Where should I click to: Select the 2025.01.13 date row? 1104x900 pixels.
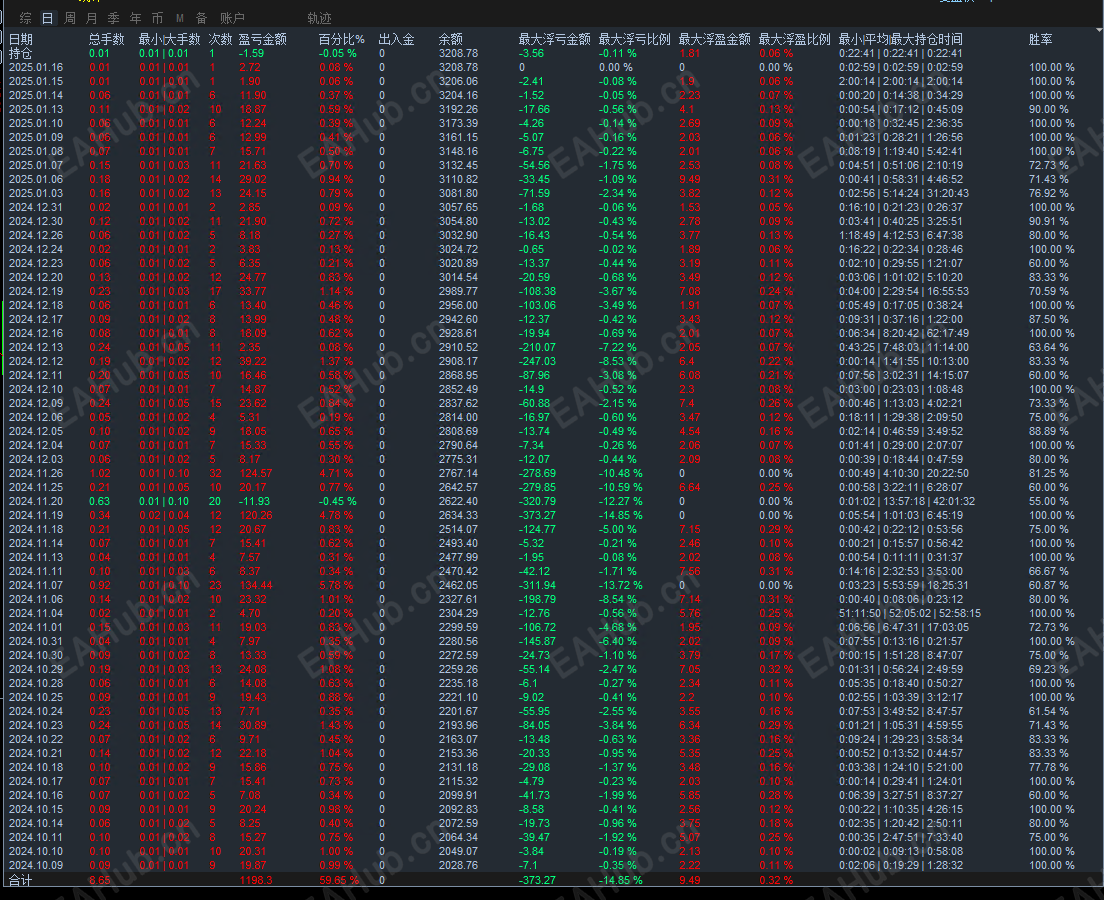[36, 109]
